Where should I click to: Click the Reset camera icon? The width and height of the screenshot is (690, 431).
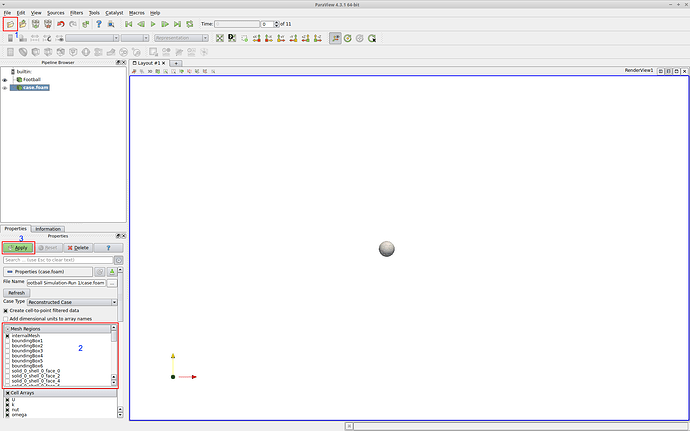[x=220, y=38]
